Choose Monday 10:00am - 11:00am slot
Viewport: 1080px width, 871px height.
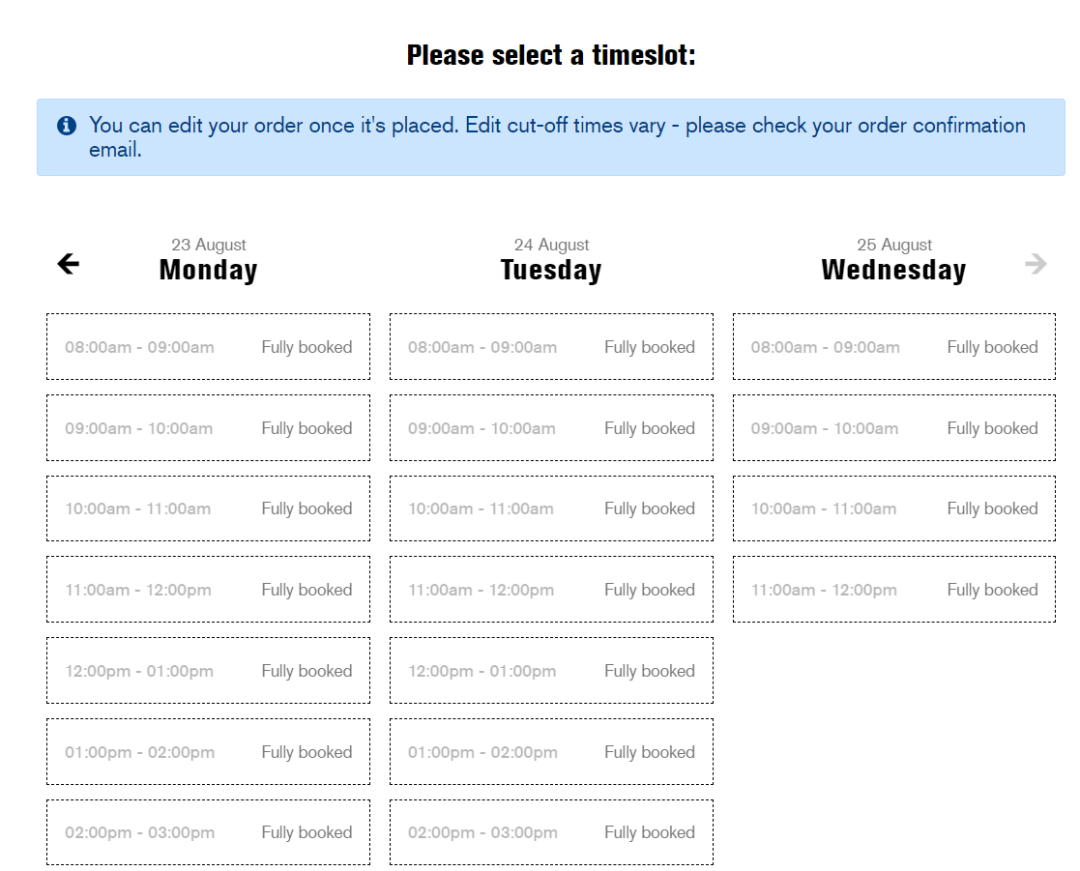coord(208,509)
